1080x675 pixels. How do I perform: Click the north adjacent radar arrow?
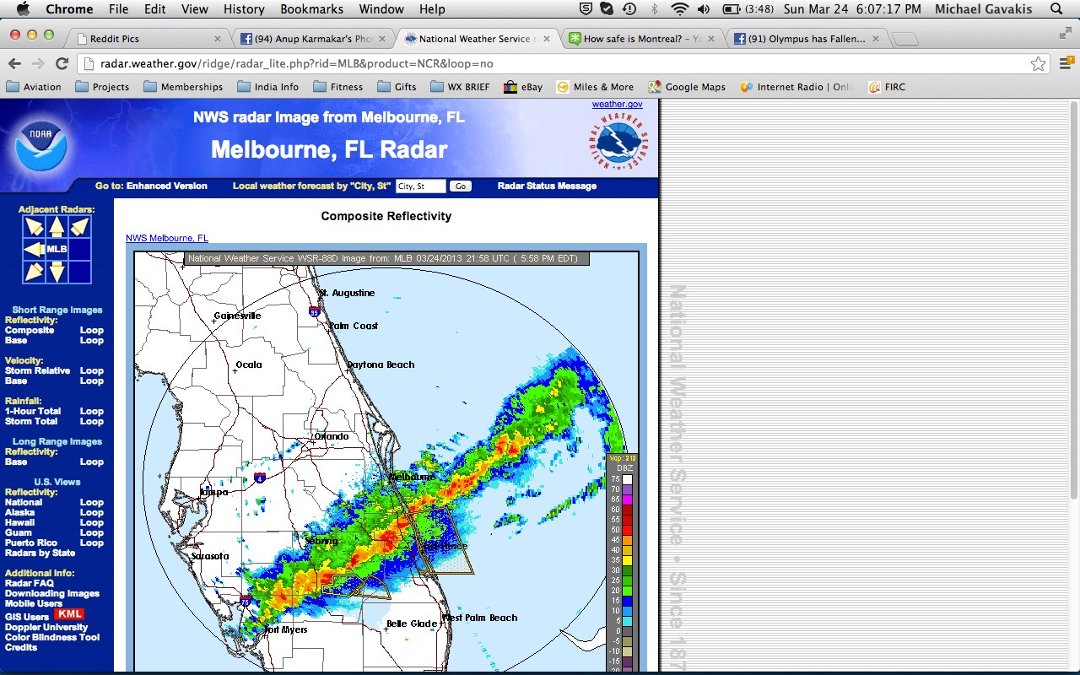click(56, 227)
